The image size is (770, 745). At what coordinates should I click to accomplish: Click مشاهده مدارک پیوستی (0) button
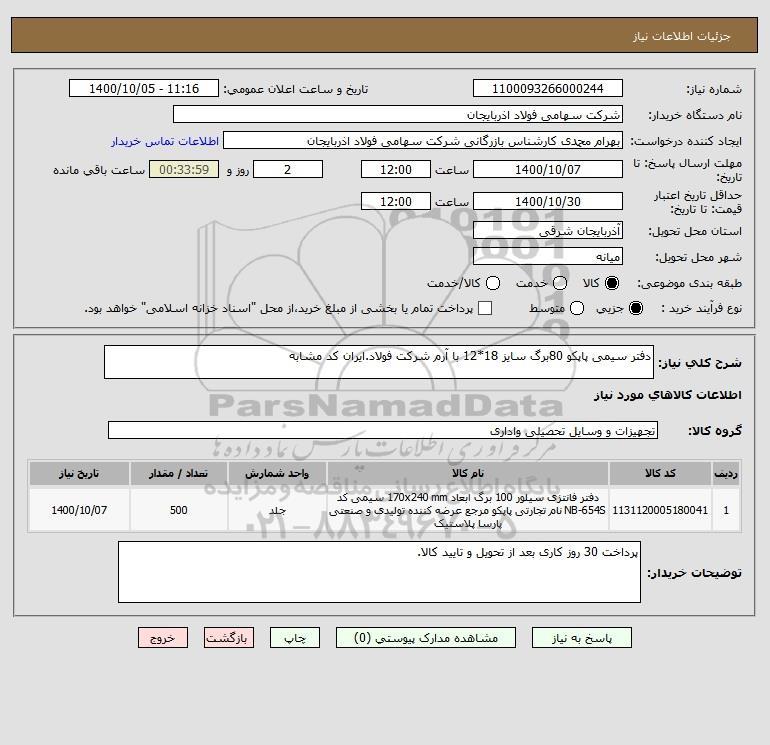tap(426, 638)
